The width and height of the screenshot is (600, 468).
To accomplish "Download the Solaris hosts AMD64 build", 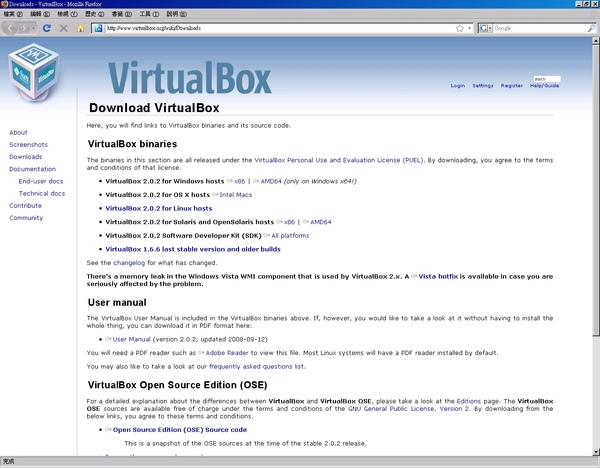I will pos(321,222).
